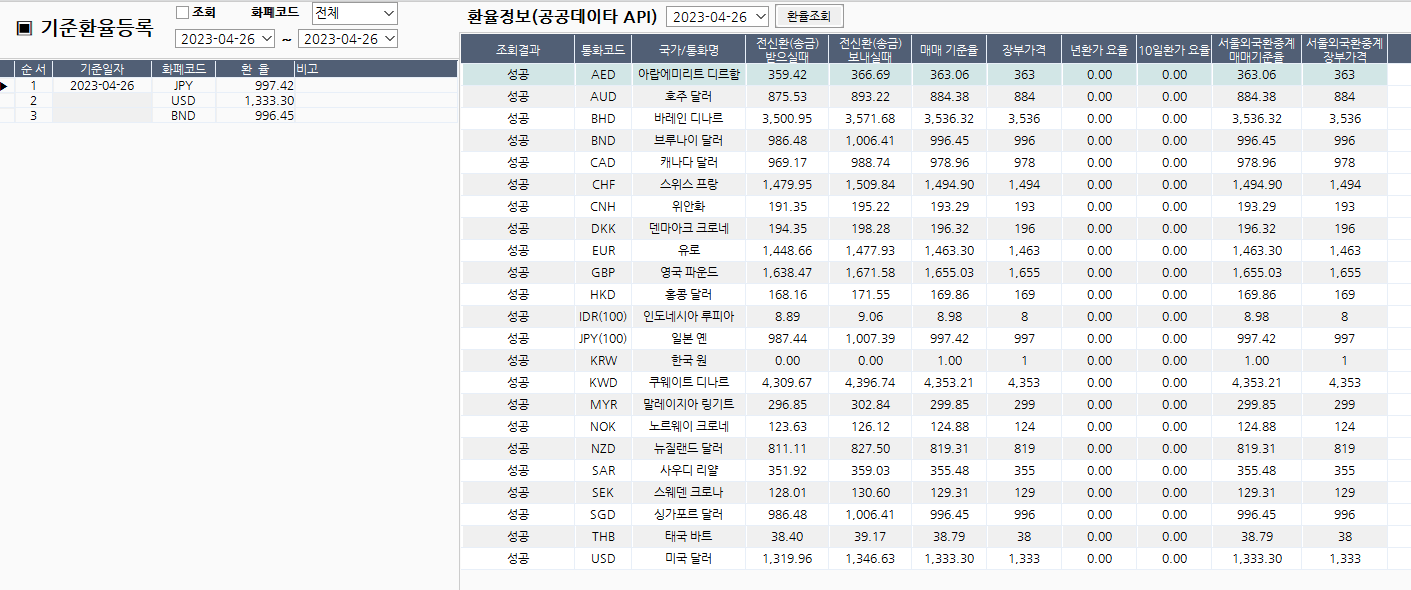Select the SGD currency code cell
1411x590 pixels.
[x=603, y=515]
